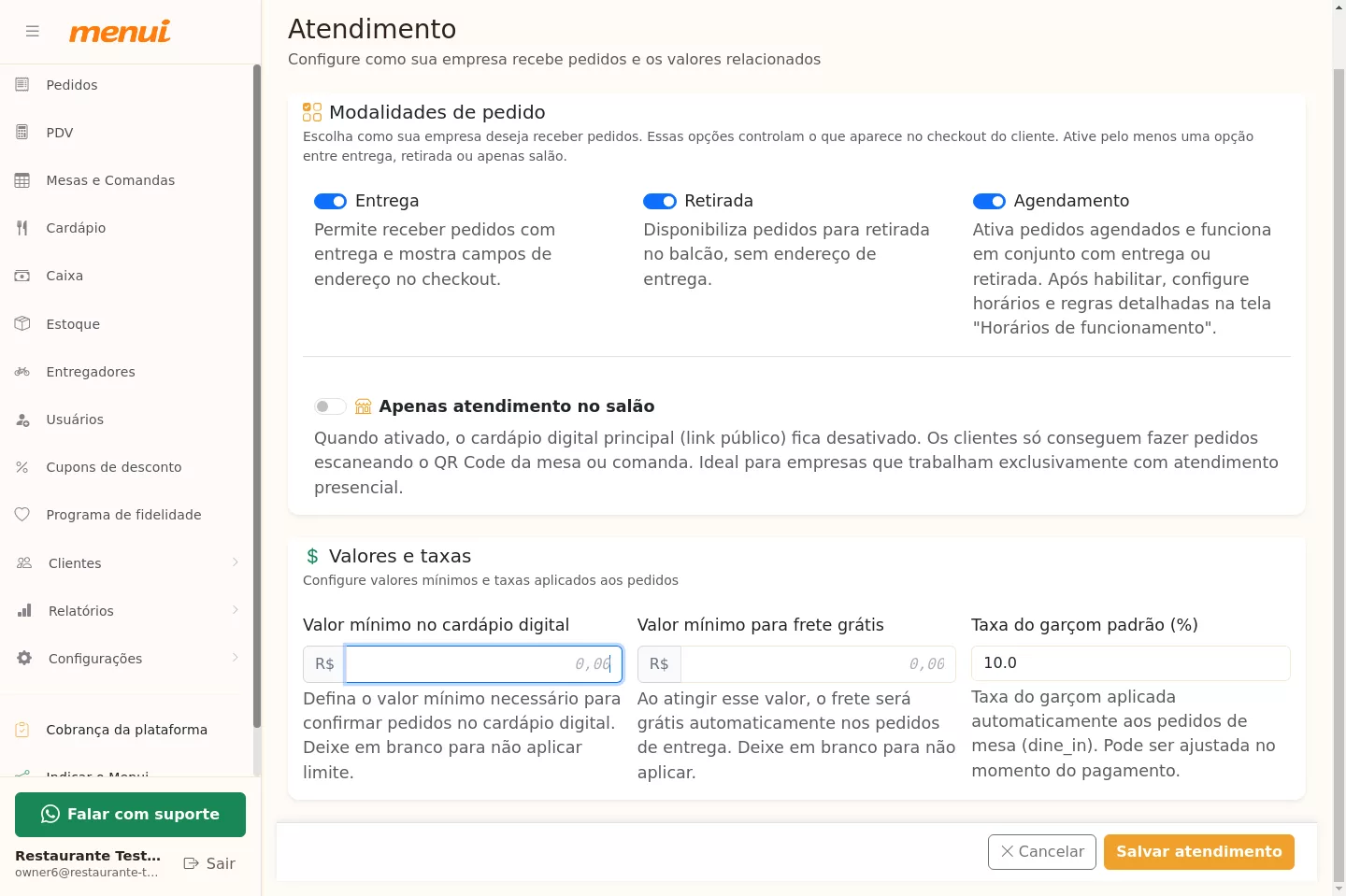1346x896 pixels.
Task: Expand the Configurações submenu chevron
Action: [236, 658]
